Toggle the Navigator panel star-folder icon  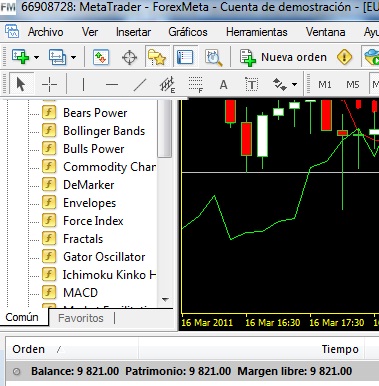click(x=157, y=57)
